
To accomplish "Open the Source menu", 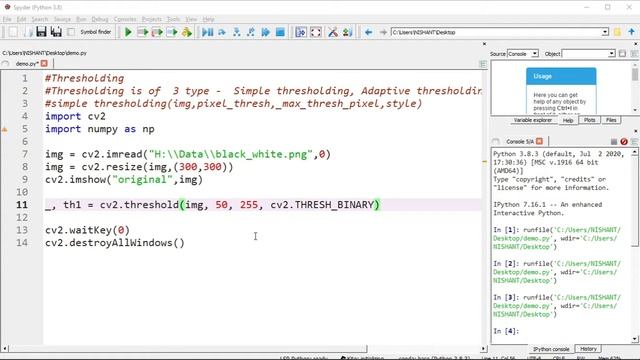I will (x=62, y=19).
